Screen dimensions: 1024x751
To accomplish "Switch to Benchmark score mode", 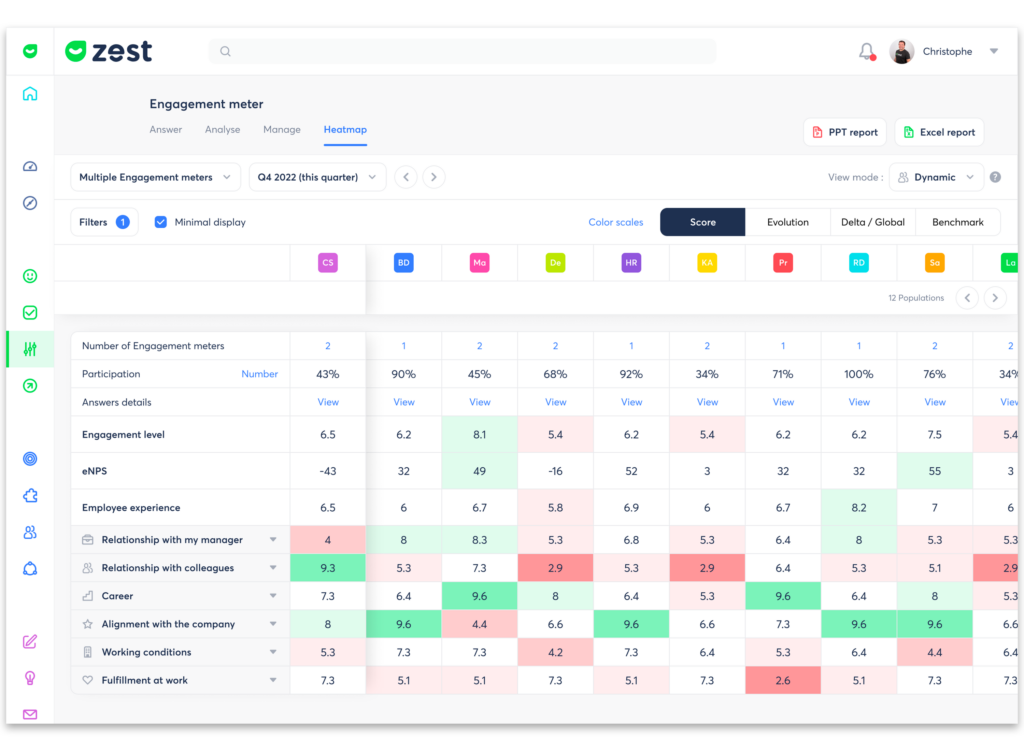I will pyautogui.click(x=957, y=222).
